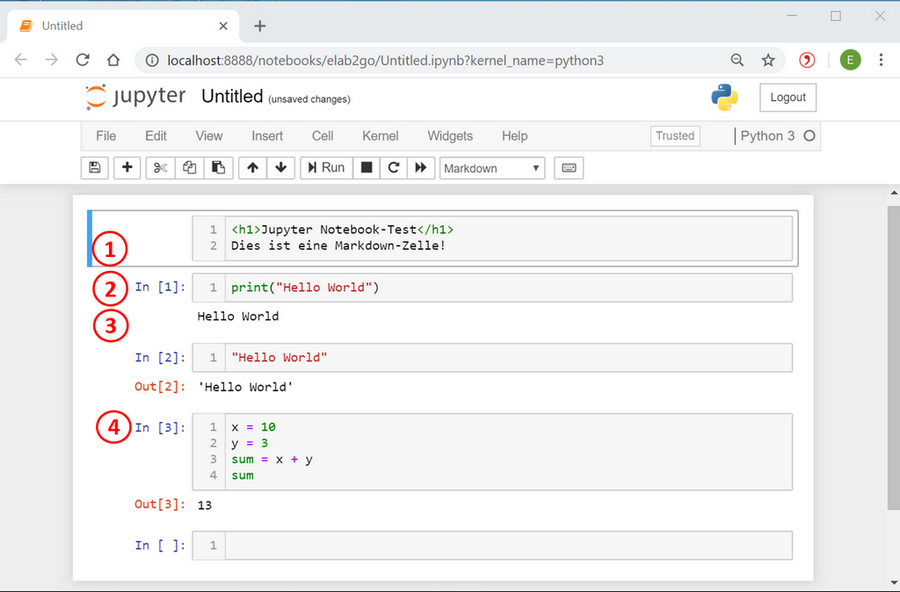
Task: Click the Trusted notebook indicator
Action: click(x=675, y=136)
